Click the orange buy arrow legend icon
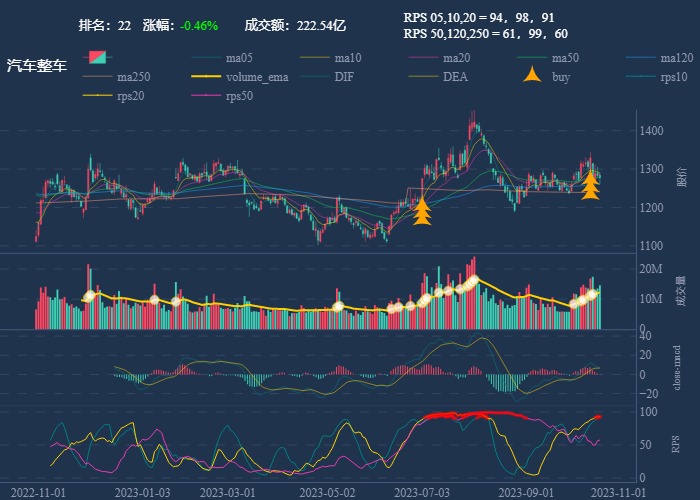 coord(534,76)
